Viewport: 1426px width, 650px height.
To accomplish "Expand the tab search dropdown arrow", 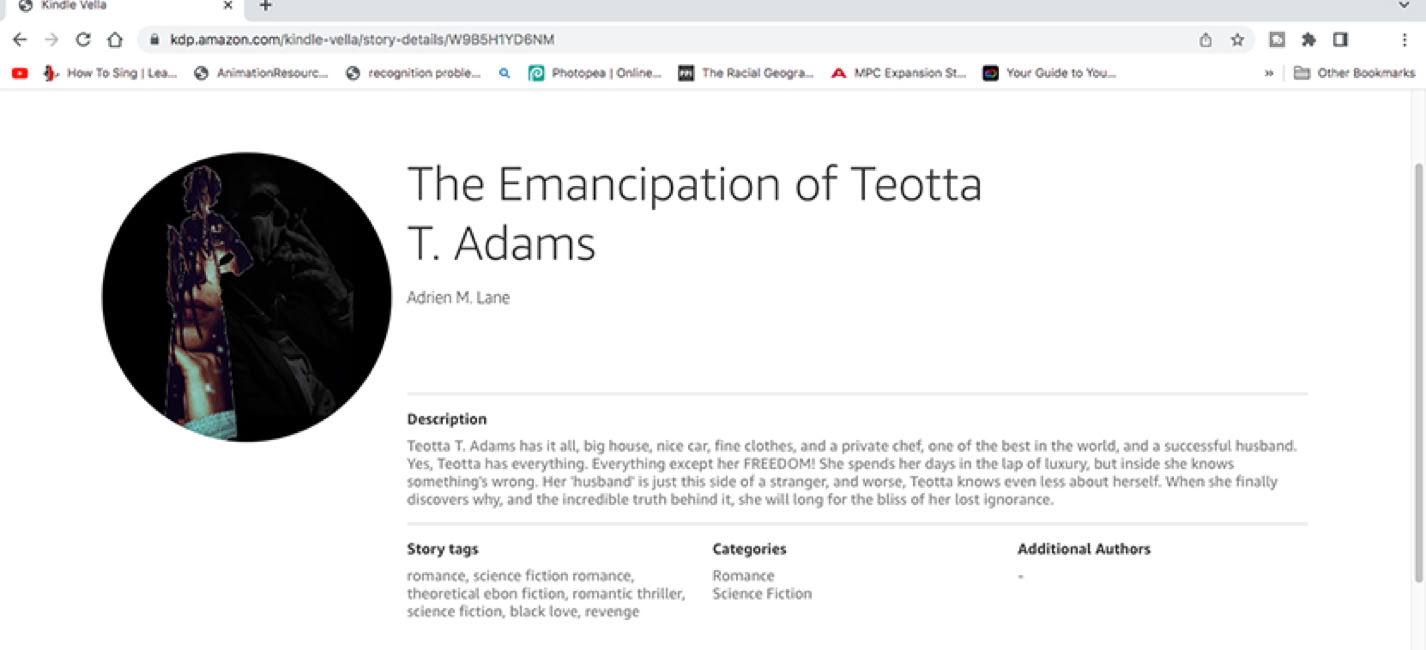I will click(x=1405, y=6).
